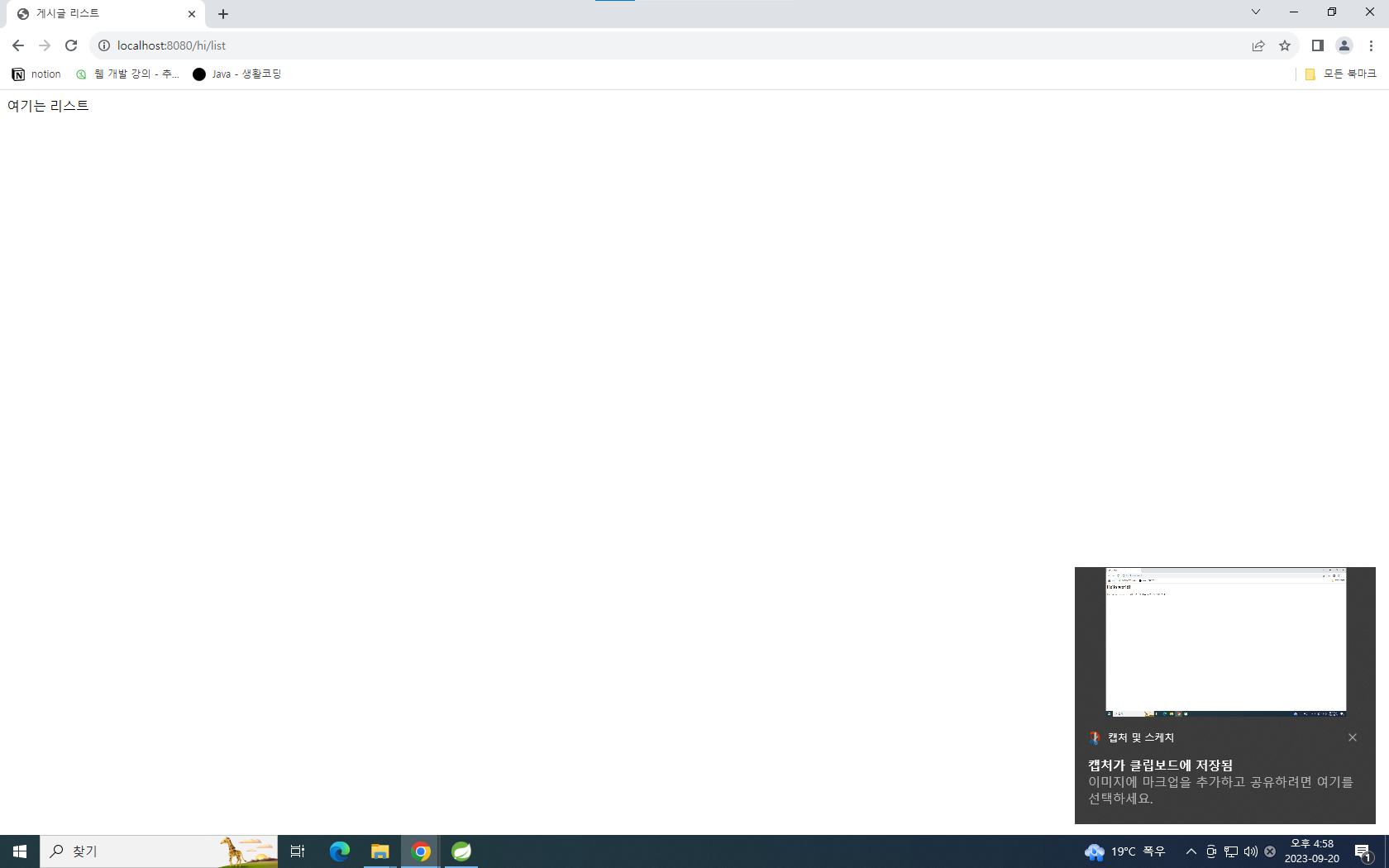The width and height of the screenshot is (1389, 868).
Task: Select the 게시글 리스트 tab
Action: [106, 14]
